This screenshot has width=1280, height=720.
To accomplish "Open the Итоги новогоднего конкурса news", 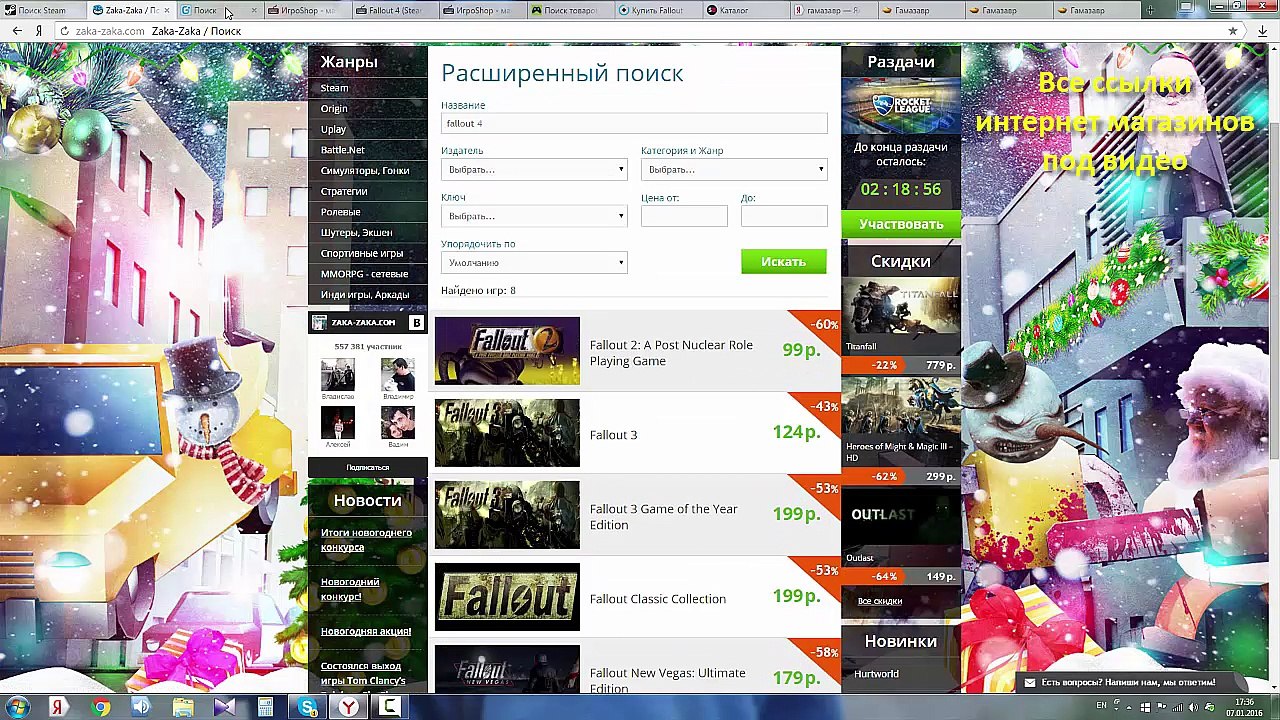I will [x=366, y=540].
